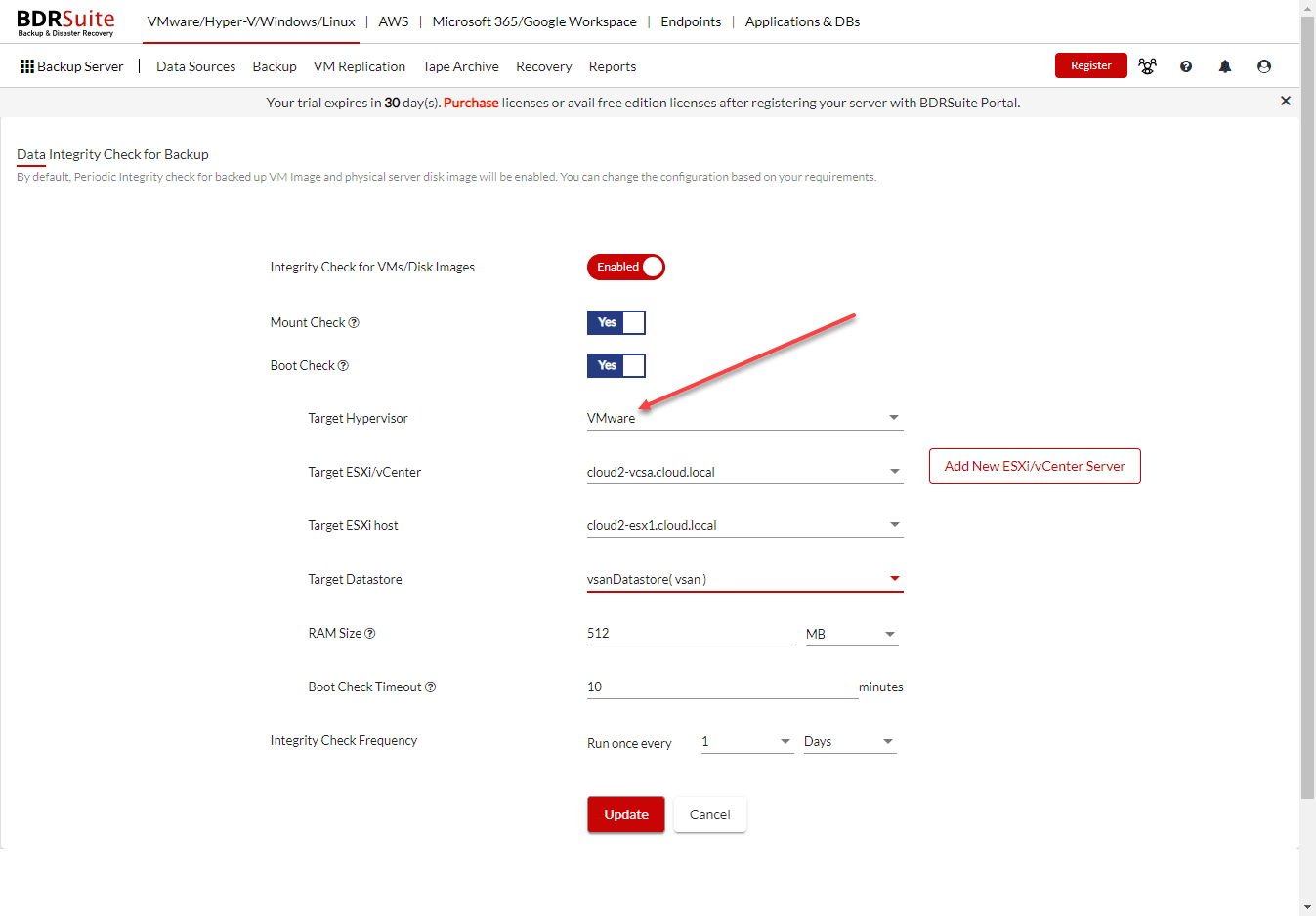Image resolution: width=1316 pixels, height=916 pixels.
Task: Select the AWS tab
Action: 394,21
